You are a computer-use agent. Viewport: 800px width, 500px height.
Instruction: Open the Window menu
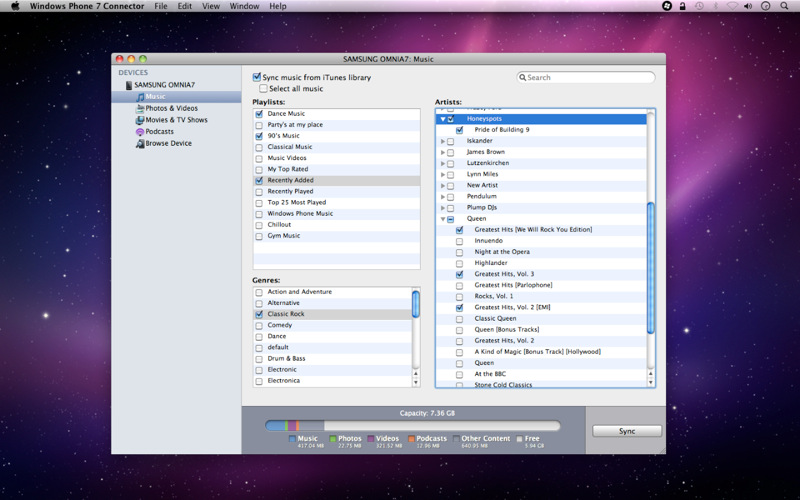(244, 6)
